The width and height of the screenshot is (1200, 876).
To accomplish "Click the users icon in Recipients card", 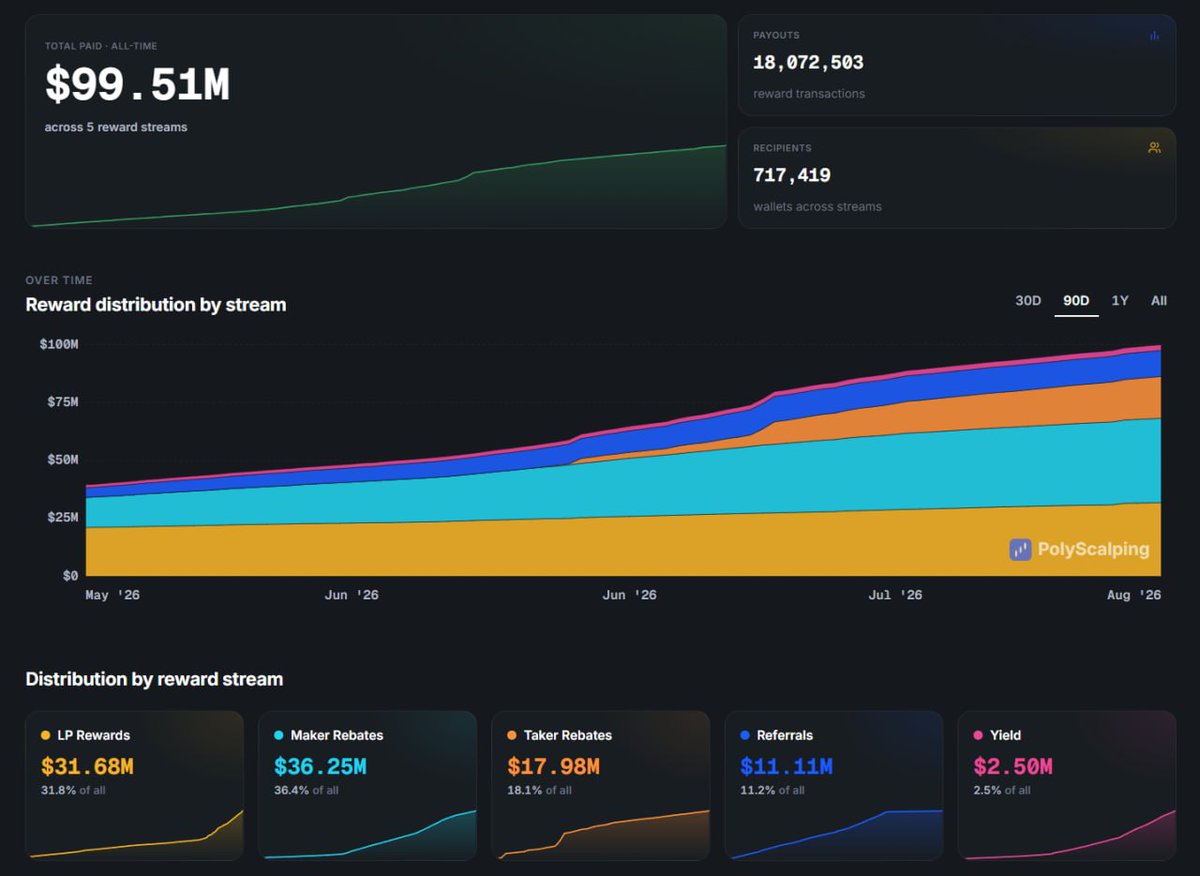I will pos(1154,148).
